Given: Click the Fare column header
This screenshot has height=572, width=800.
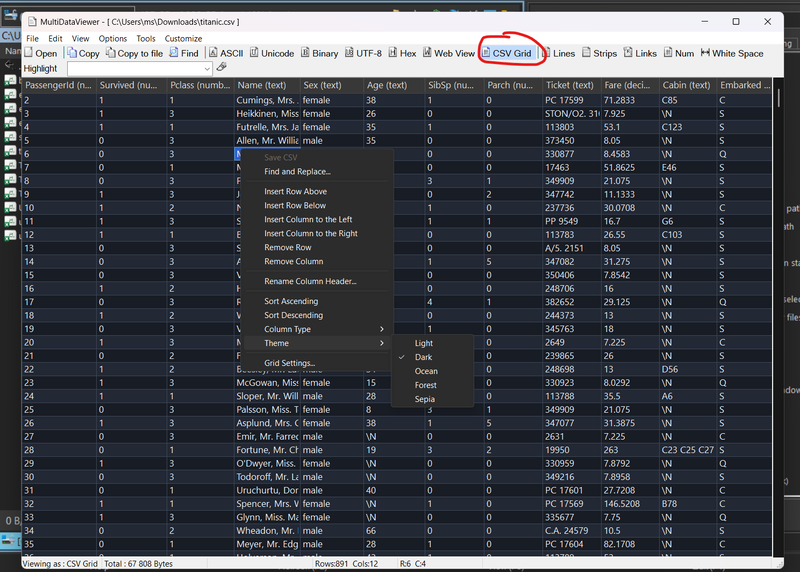Looking at the screenshot, I should pyautogui.click(x=630, y=85).
